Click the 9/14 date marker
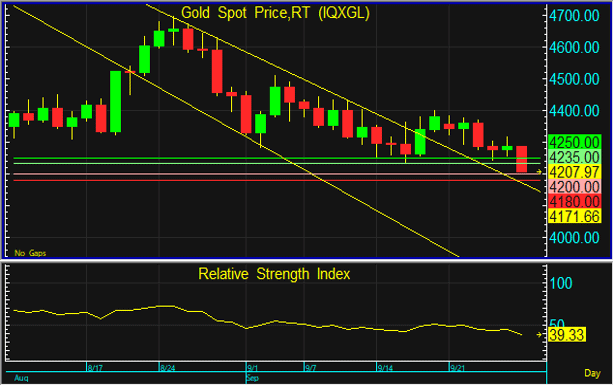 point(385,368)
